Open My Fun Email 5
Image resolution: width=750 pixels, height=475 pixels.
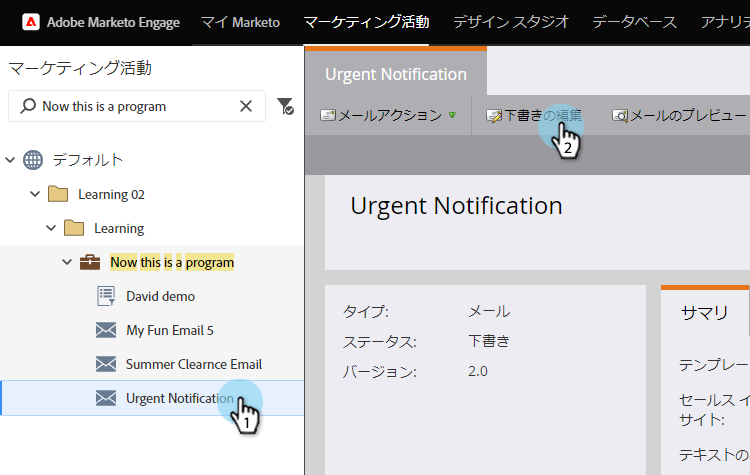point(170,330)
